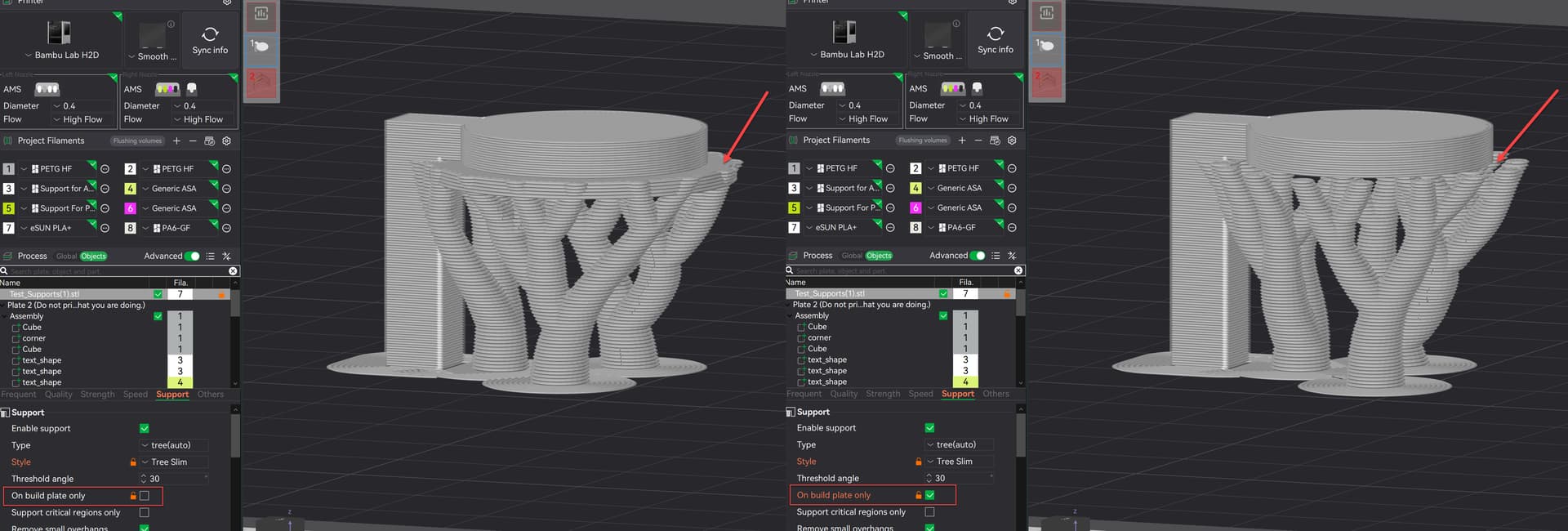1568x531 pixels.
Task: Click right nozzle AMS colored icon, left screenshot
Action: tap(167, 89)
